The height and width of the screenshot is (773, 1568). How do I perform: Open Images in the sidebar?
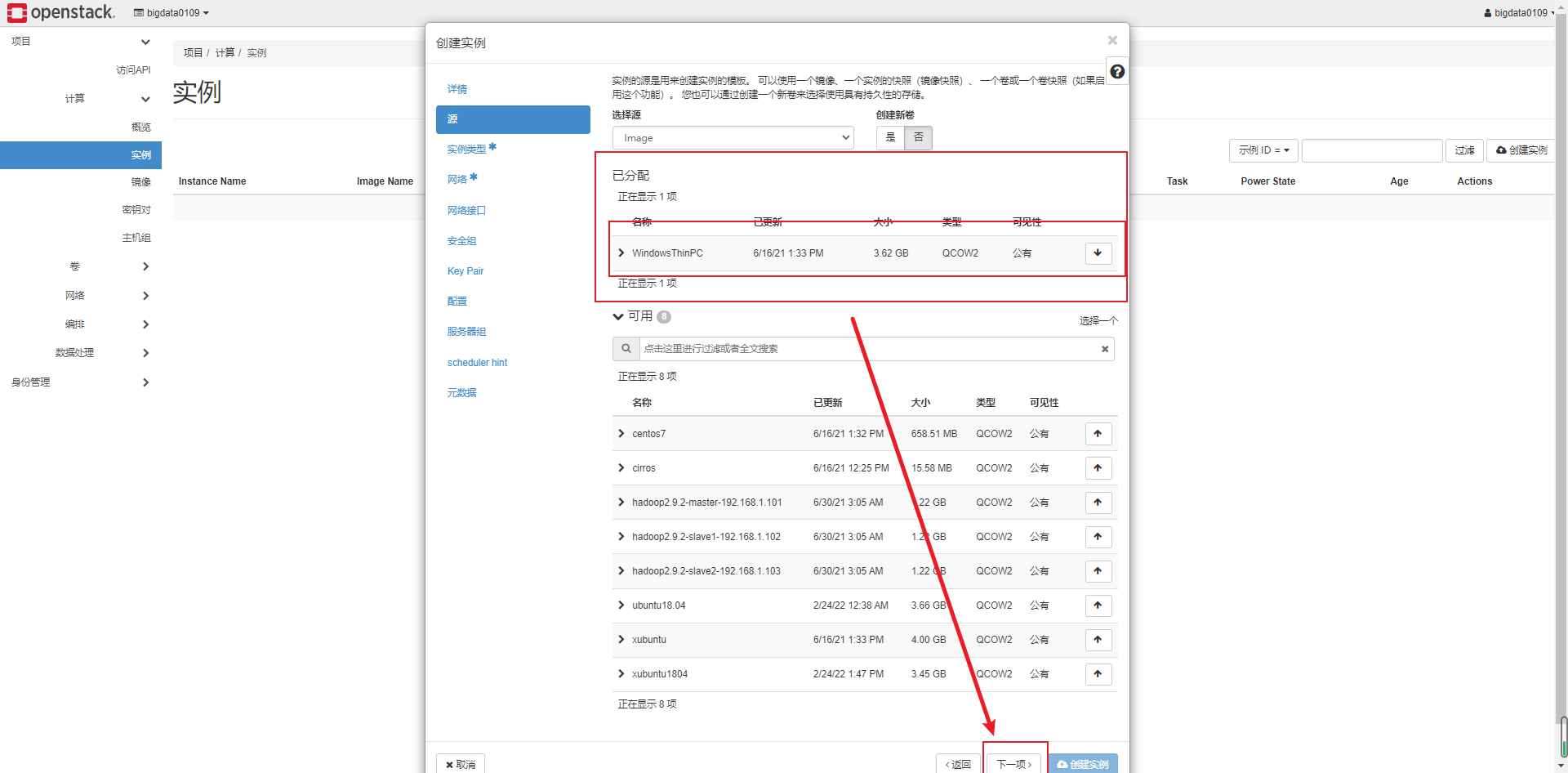(x=141, y=182)
